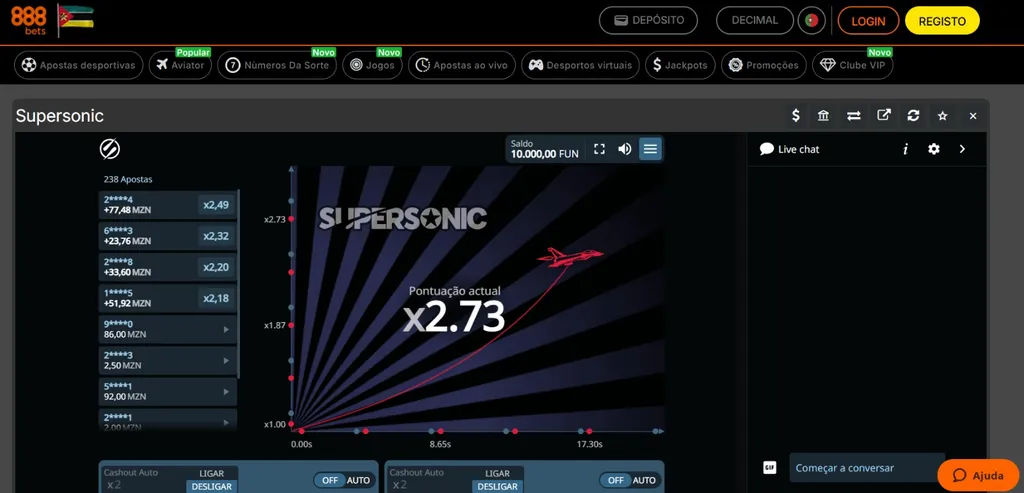This screenshot has width=1024, height=493.
Task: Open the Promoções section
Action: click(x=764, y=65)
